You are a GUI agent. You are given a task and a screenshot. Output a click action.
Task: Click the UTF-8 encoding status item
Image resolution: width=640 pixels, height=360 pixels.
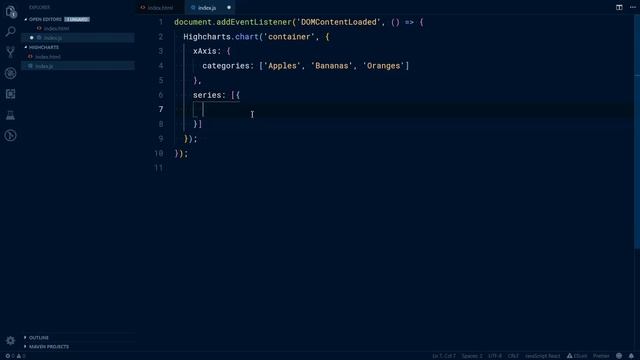(495, 356)
